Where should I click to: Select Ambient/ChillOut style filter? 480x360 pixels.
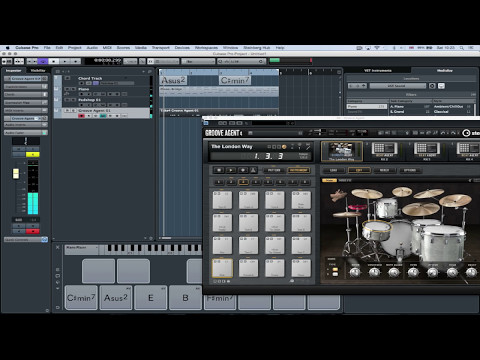coord(452,106)
